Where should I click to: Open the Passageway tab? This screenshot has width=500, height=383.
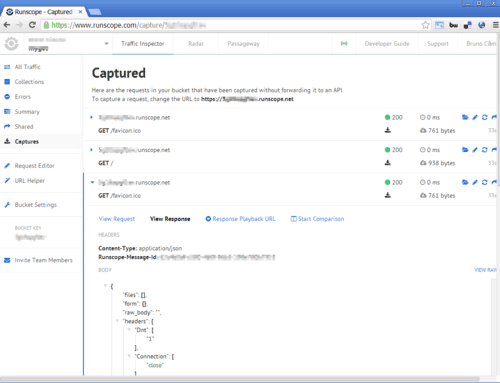244,44
